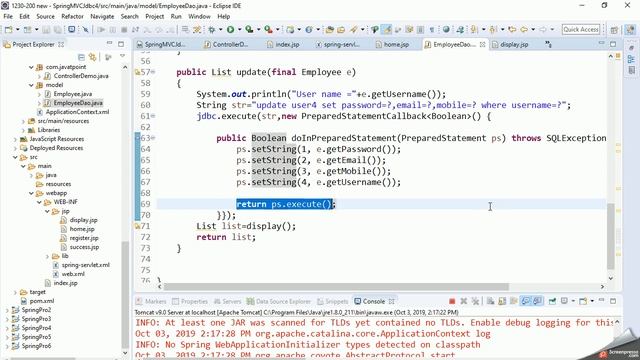This screenshot has height=360, width=640.
Task: Open Project Explorer View Menu arrow
Action: 122,56
